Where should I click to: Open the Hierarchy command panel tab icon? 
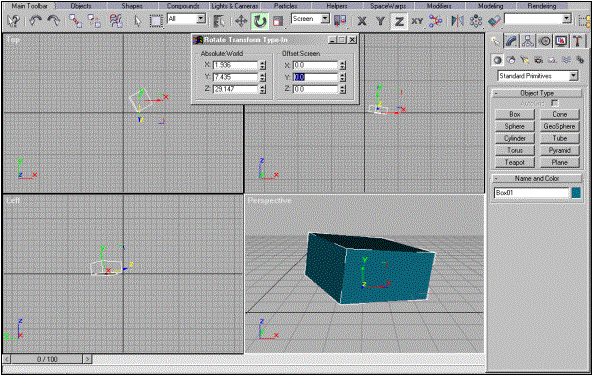pyautogui.click(x=528, y=41)
